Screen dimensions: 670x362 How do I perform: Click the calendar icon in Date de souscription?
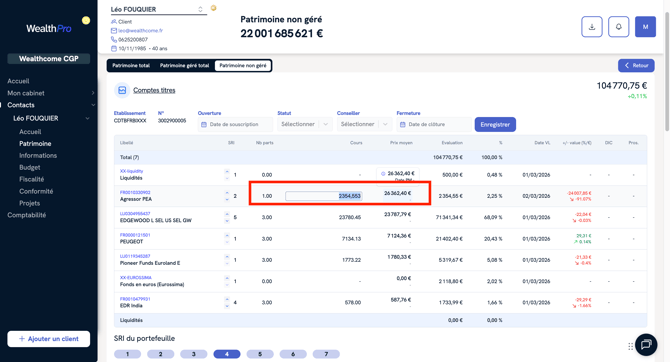[x=204, y=125]
